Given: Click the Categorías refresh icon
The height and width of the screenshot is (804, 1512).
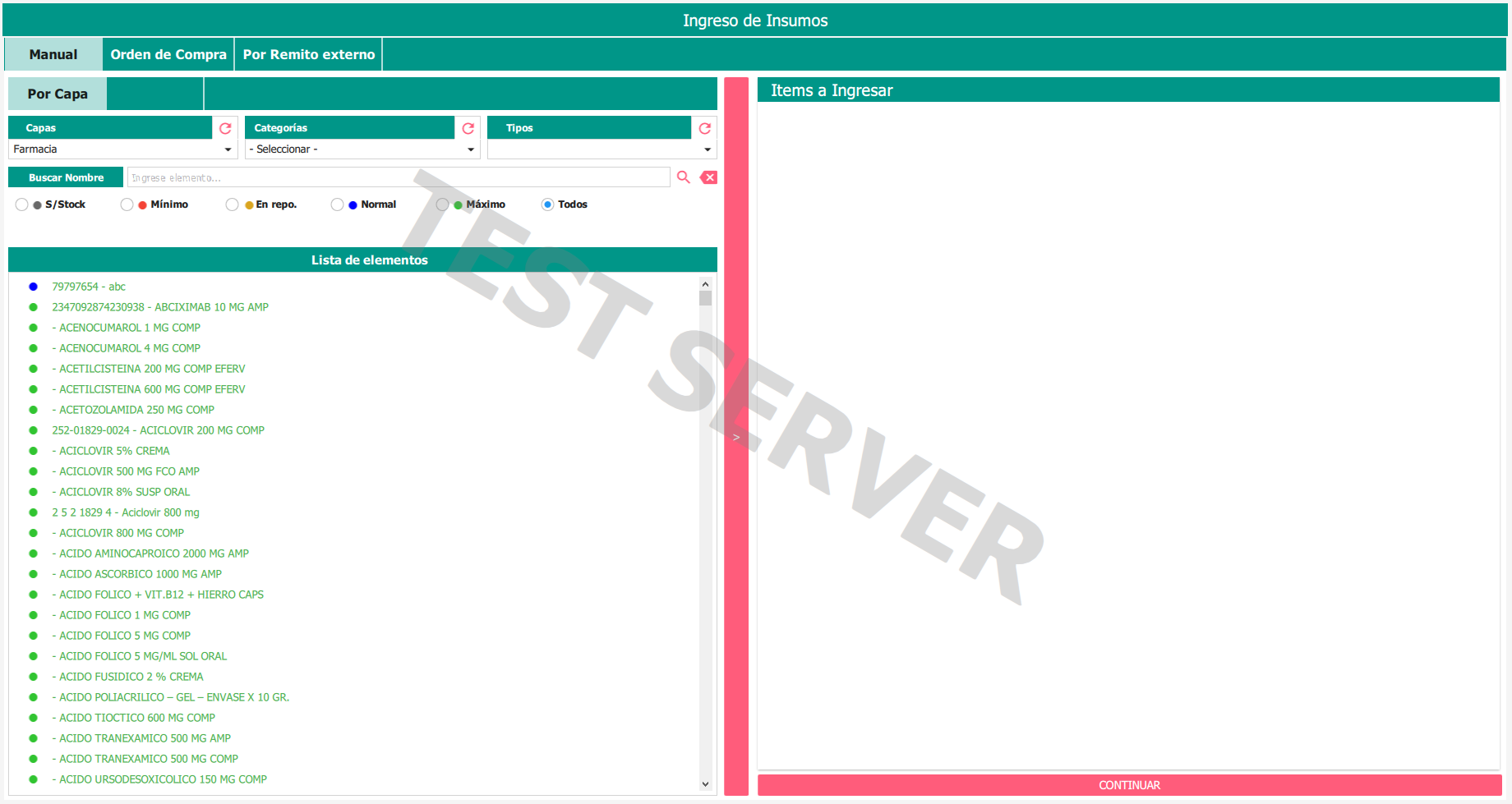Looking at the screenshot, I should [x=468, y=128].
